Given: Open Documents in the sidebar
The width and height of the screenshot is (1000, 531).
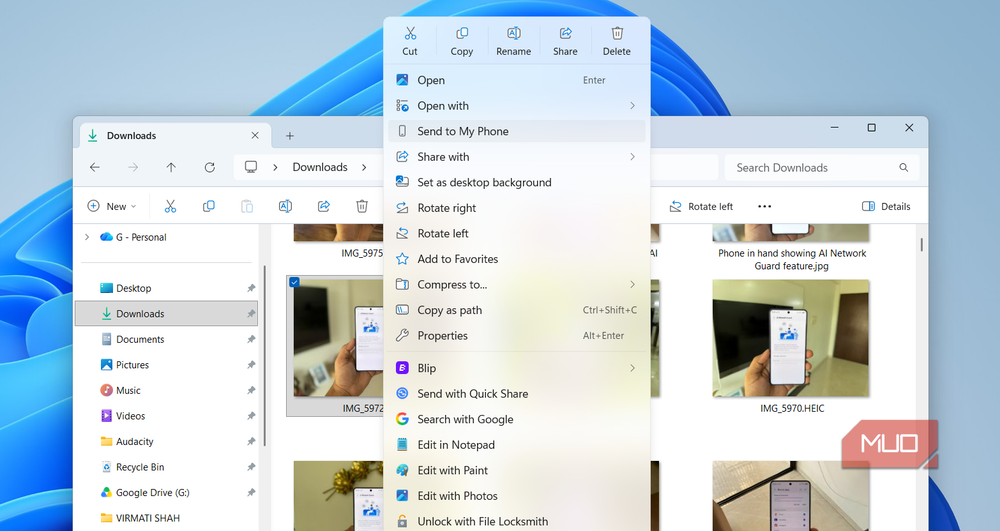Looking at the screenshot, I should tap(166, 339).
